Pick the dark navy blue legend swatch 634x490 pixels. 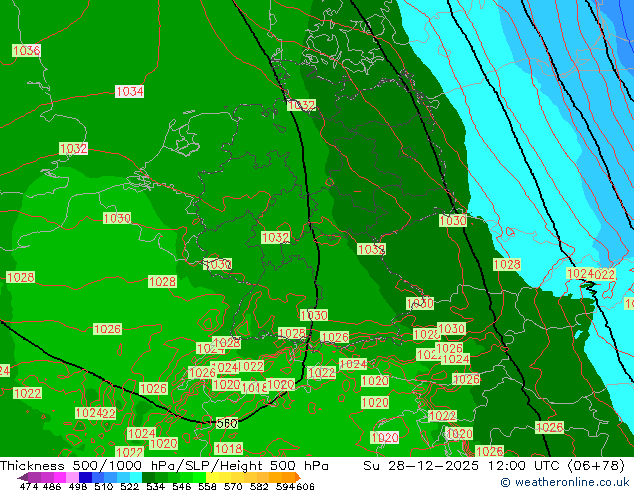point(85,477)
